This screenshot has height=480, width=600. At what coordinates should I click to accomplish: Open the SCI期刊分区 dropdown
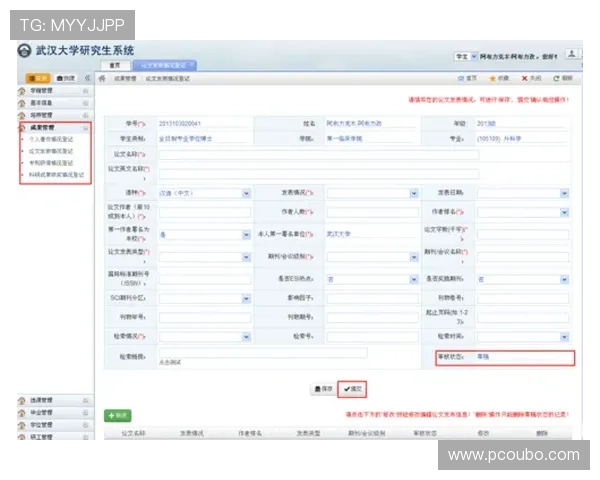[246, 299]
